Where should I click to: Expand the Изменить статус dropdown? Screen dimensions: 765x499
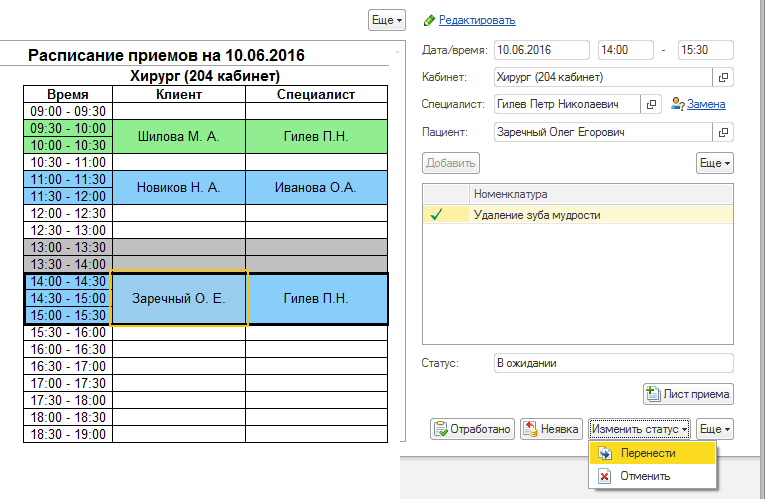point(640,429)
